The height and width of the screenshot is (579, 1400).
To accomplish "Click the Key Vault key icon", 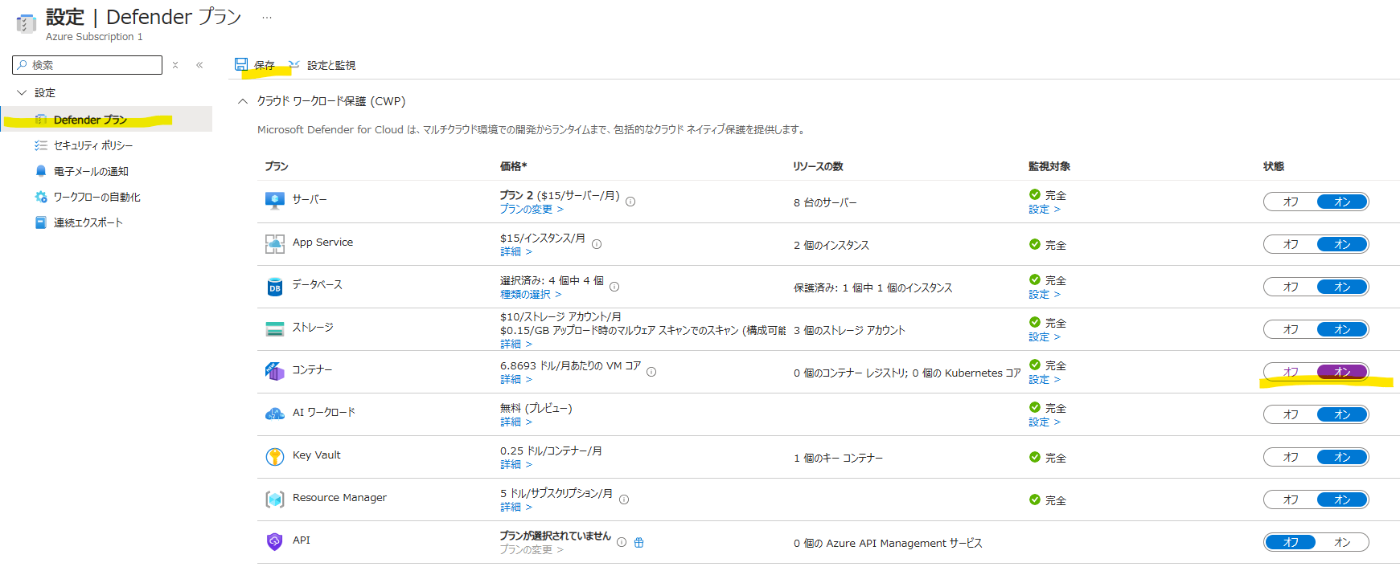I will (275, 457).
